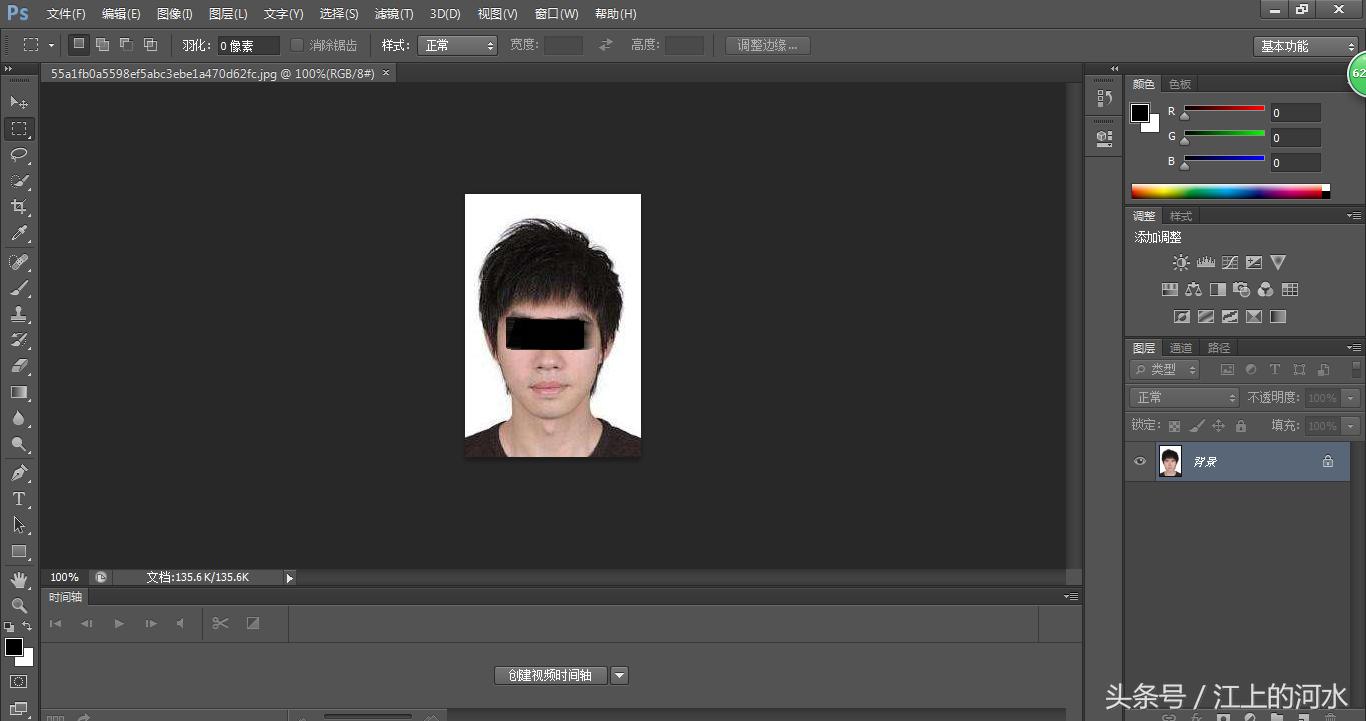Screen dimensions: 1366x721
Task: Select the Brush tool
Action: tap(20, 287)
